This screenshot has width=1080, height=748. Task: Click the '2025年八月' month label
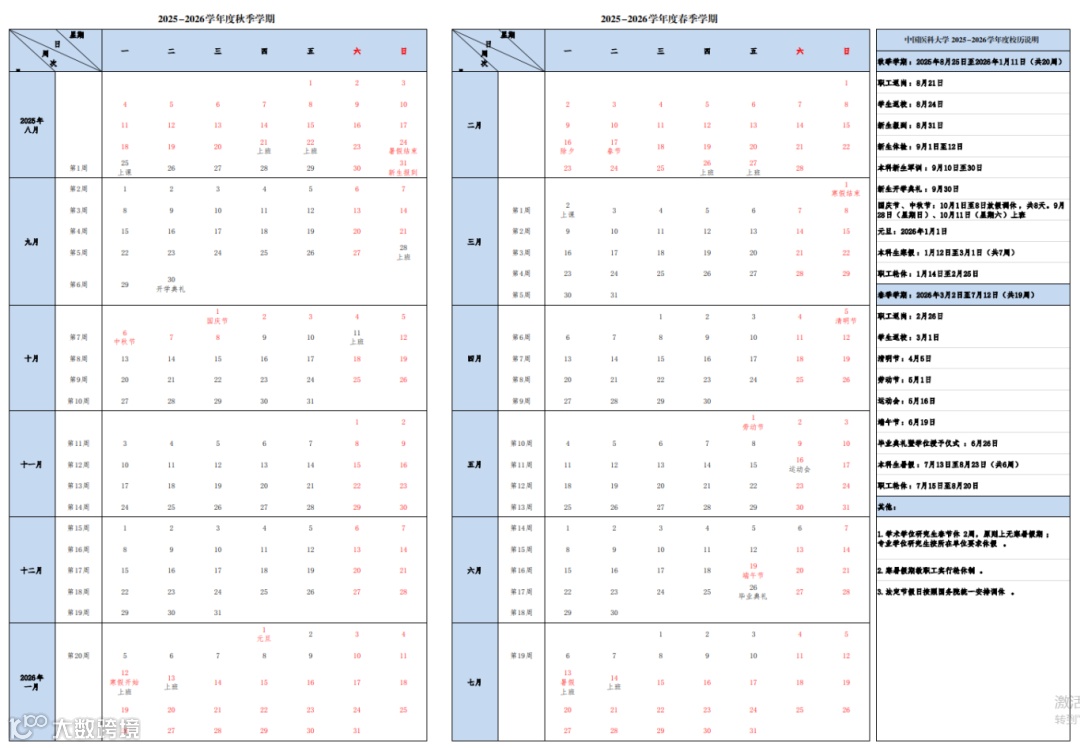[x=32, y=125]
